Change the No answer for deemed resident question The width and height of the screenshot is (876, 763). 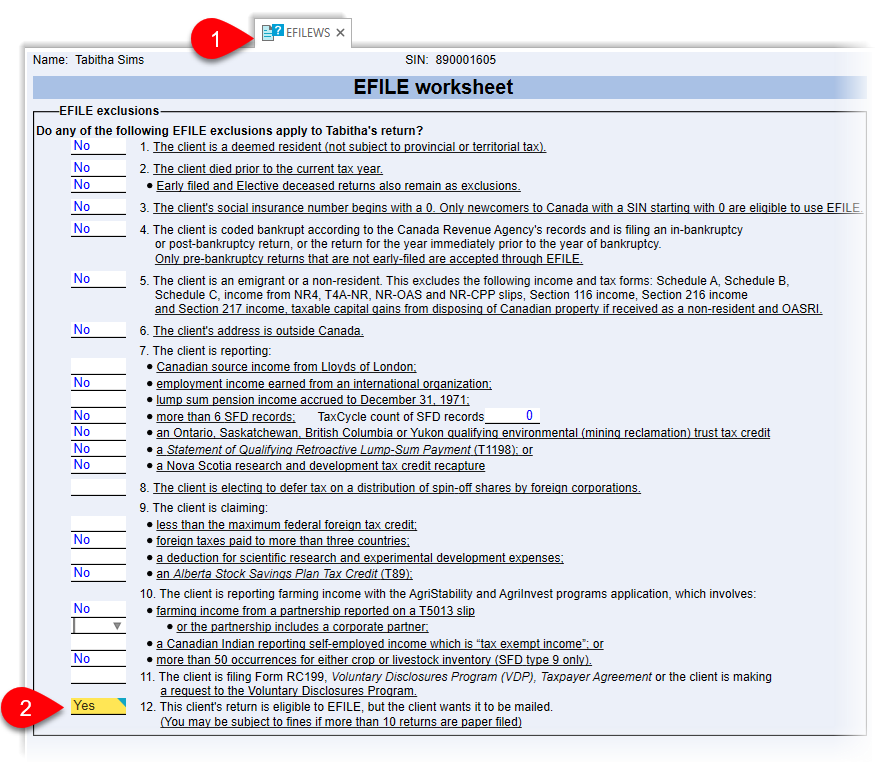[x=97, y=146]
